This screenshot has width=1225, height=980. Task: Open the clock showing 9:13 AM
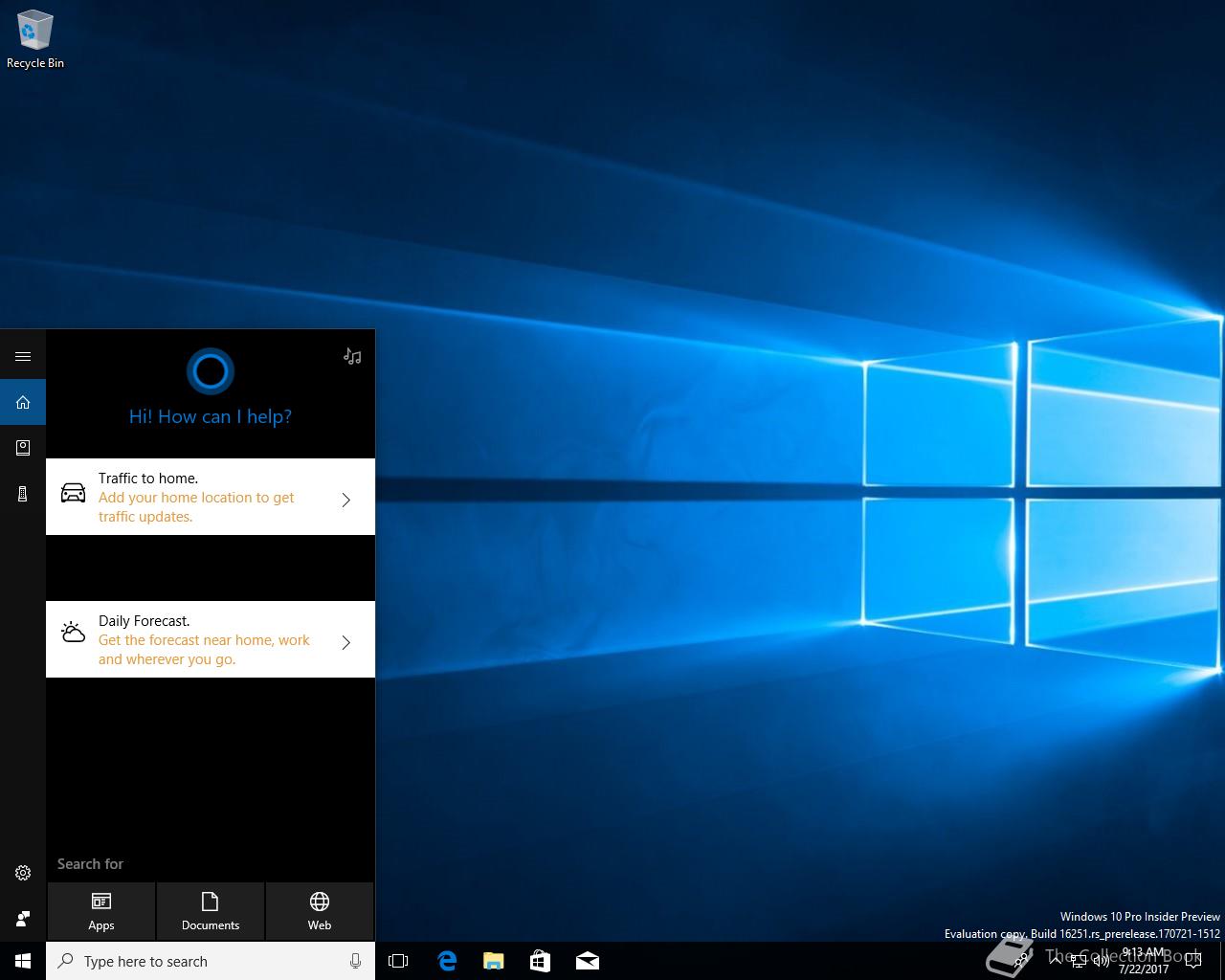click(1144, 961)
